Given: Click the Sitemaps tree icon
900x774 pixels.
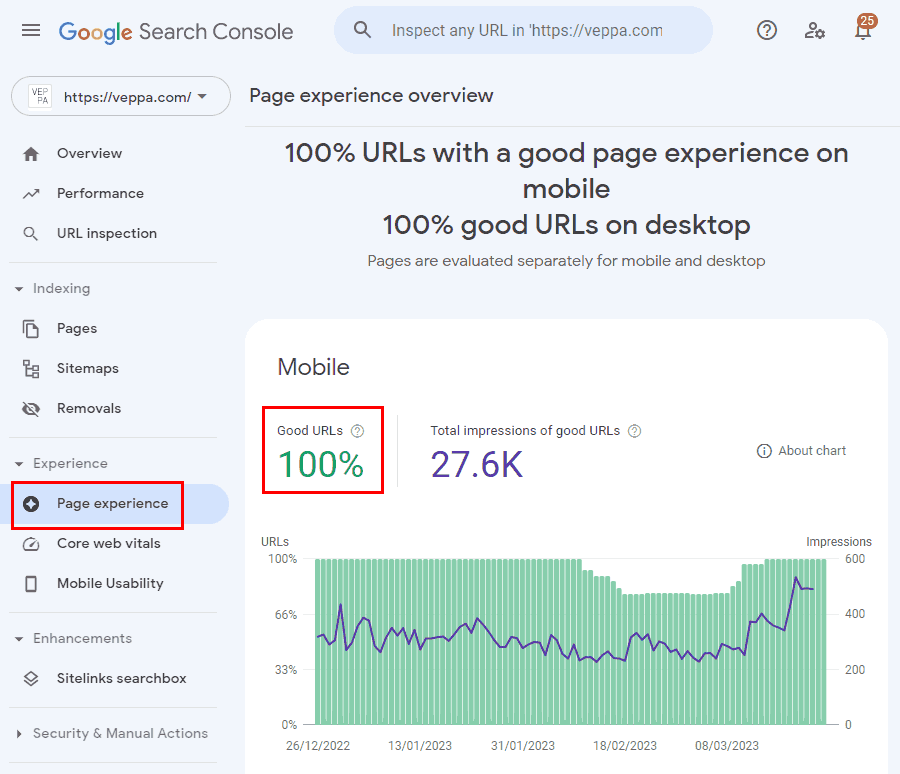Looking at the screenshot, I should coord(31,369).
